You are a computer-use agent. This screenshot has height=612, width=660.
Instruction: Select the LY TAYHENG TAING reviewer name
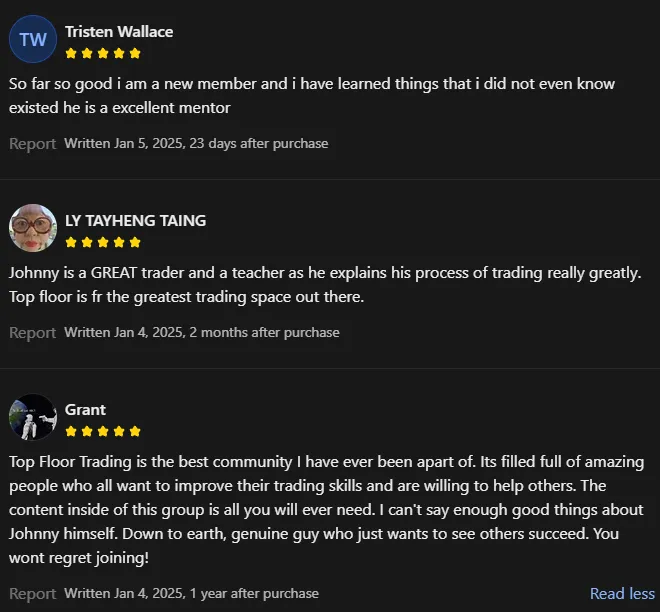135,220
